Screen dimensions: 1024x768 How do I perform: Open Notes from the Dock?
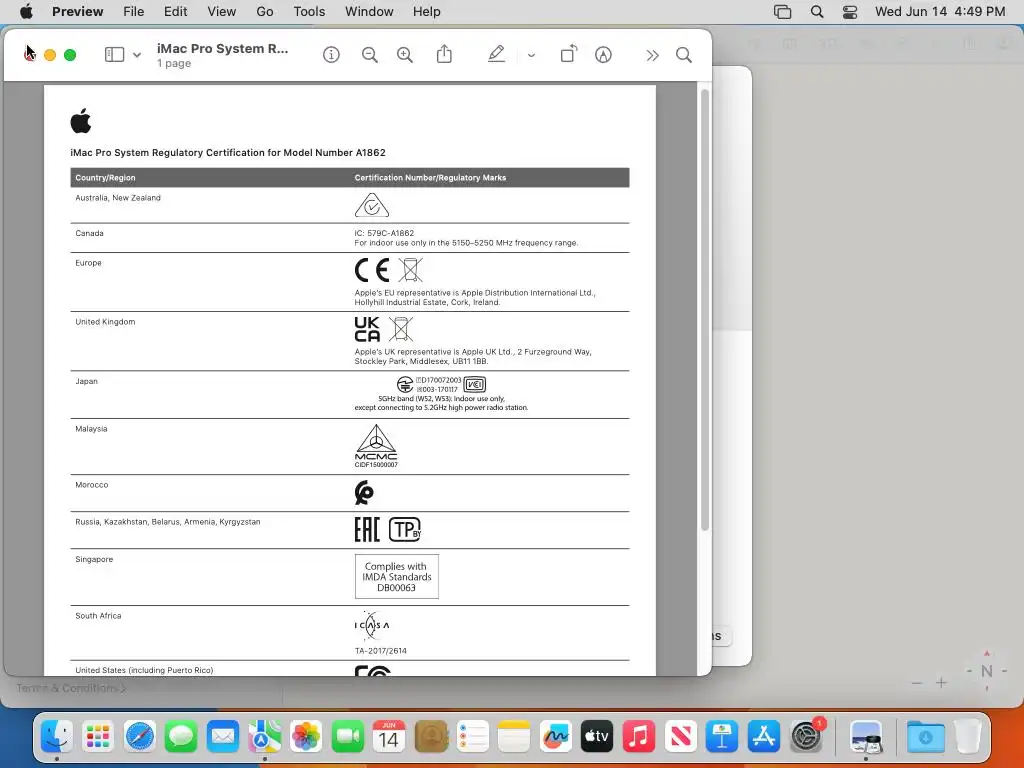click(x=514, y=737)
